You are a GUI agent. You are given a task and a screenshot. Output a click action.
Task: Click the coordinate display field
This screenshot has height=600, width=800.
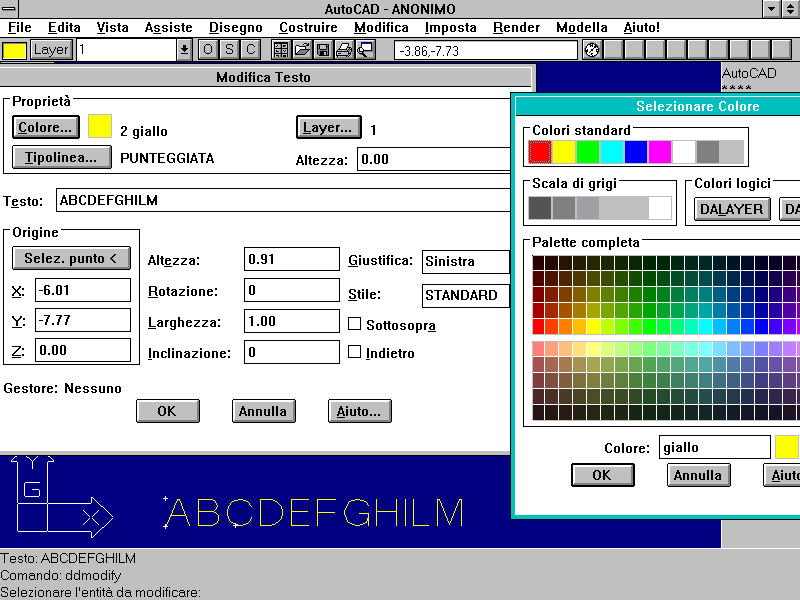point(486,51)
